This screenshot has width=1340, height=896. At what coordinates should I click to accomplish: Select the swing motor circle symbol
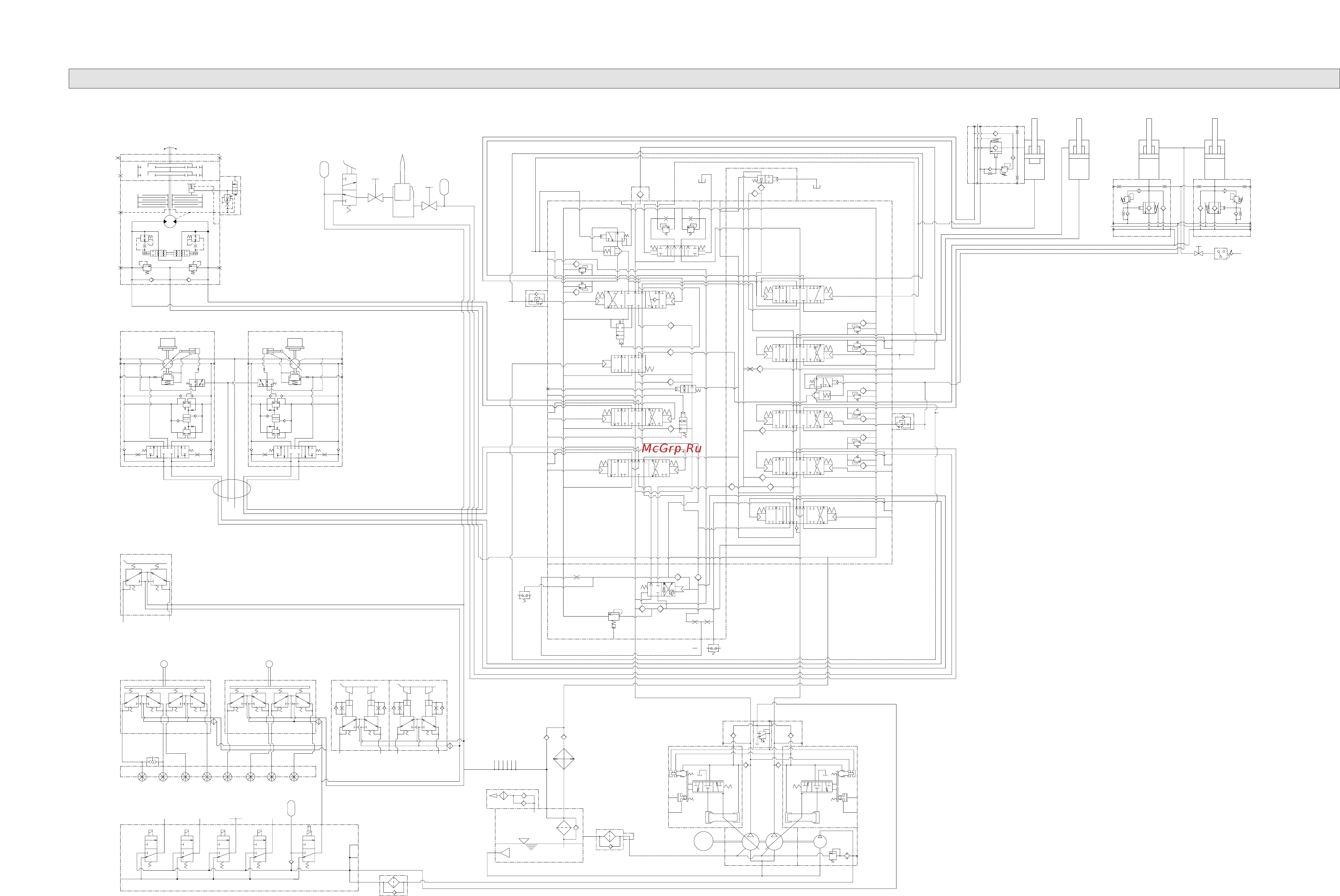170,222
